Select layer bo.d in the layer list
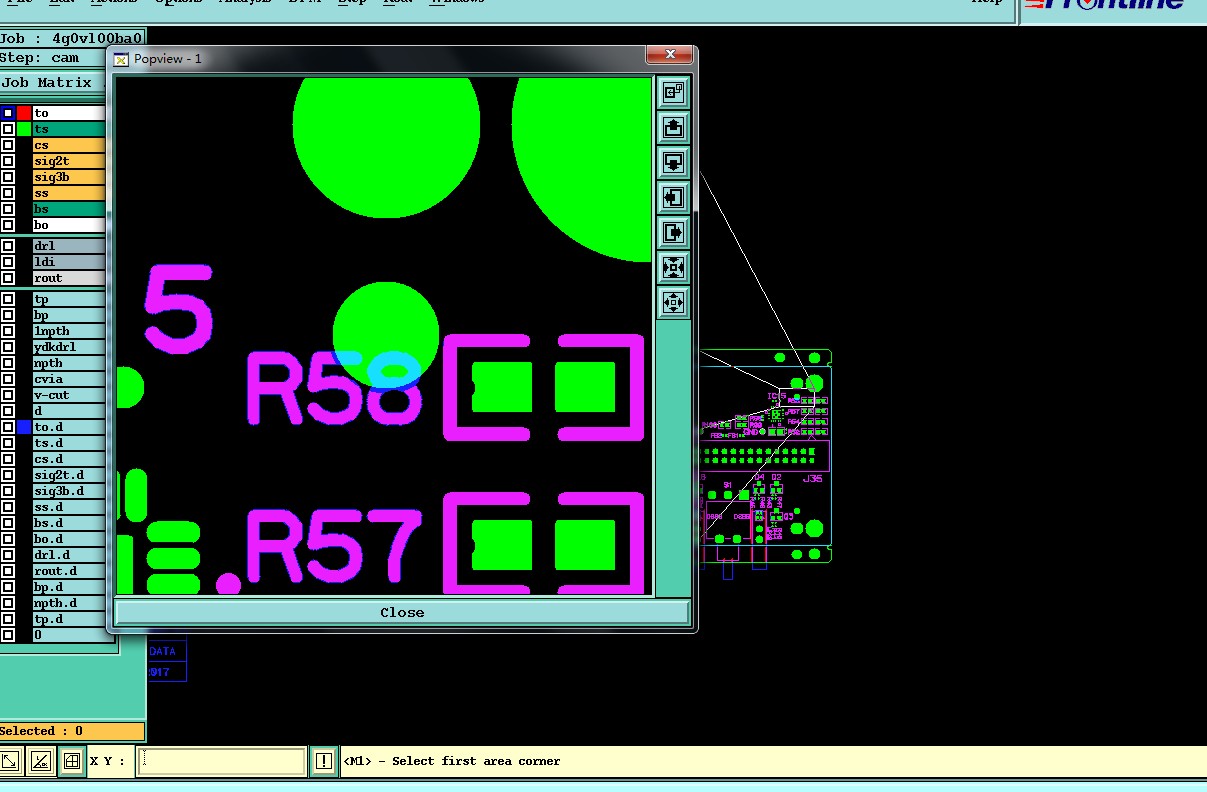Screen dimensions: 1207x792 (68, 539)
